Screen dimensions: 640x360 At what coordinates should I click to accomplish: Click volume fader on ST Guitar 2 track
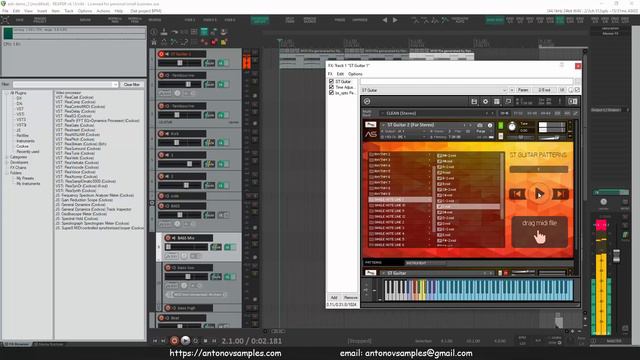180,63
